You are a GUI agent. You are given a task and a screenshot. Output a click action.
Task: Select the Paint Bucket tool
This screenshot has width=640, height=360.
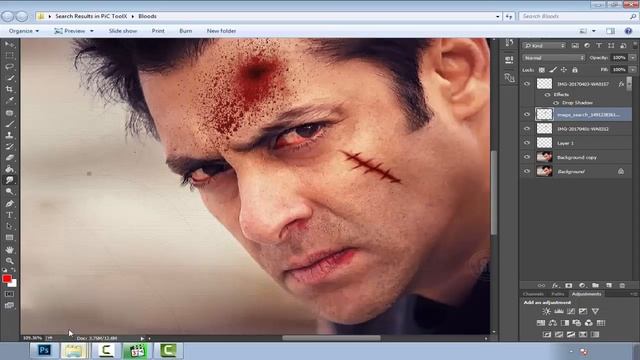pos(9,169)
